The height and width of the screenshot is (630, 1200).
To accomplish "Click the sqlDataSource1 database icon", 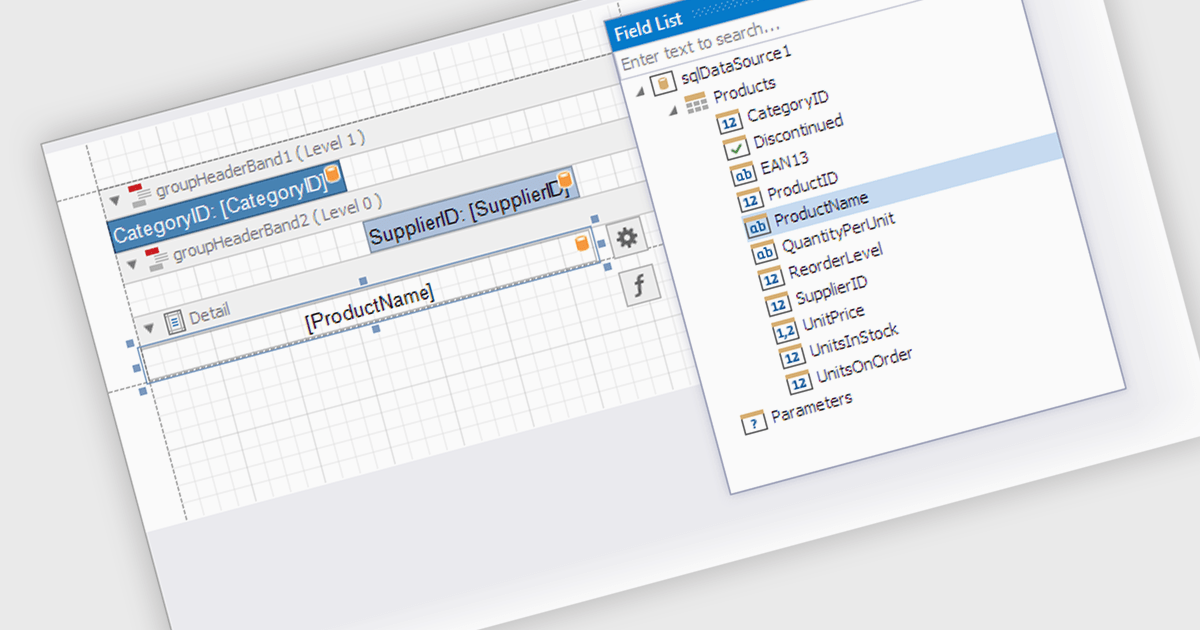I will pyautogui.click(x=662, y=85).
